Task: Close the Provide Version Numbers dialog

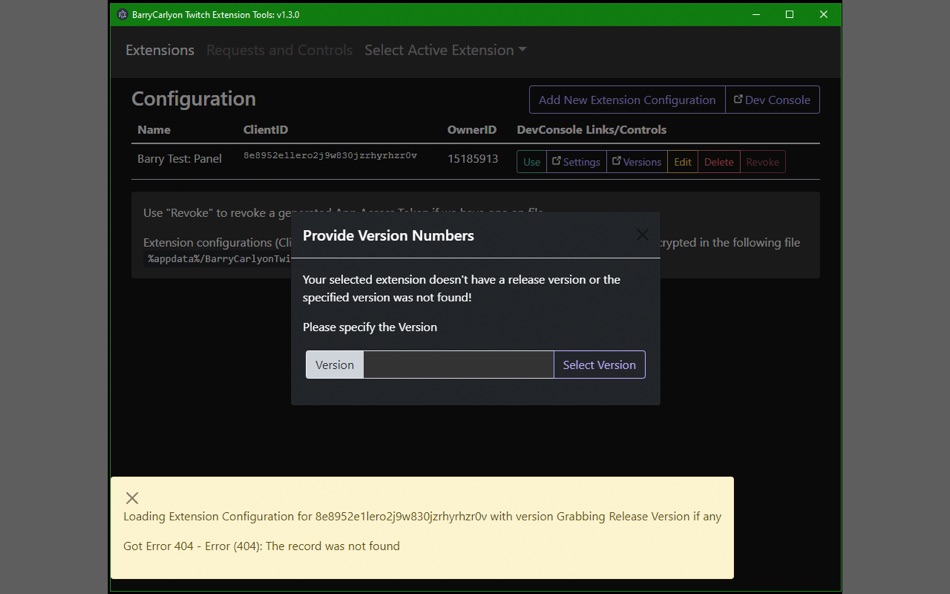Action: 642,235
